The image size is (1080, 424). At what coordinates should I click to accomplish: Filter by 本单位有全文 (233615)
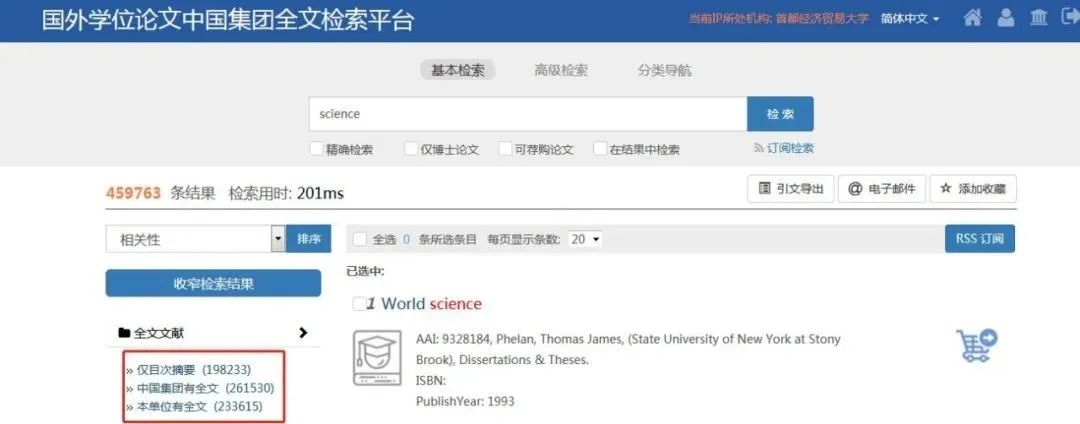coord(199,406)
